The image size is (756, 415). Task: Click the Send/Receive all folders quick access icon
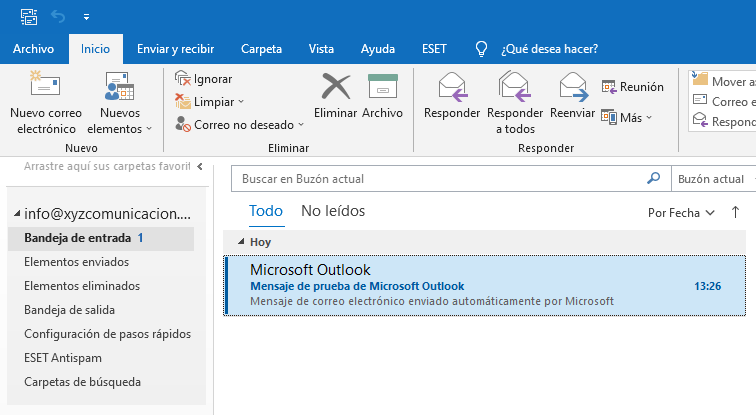coord(29,17)
